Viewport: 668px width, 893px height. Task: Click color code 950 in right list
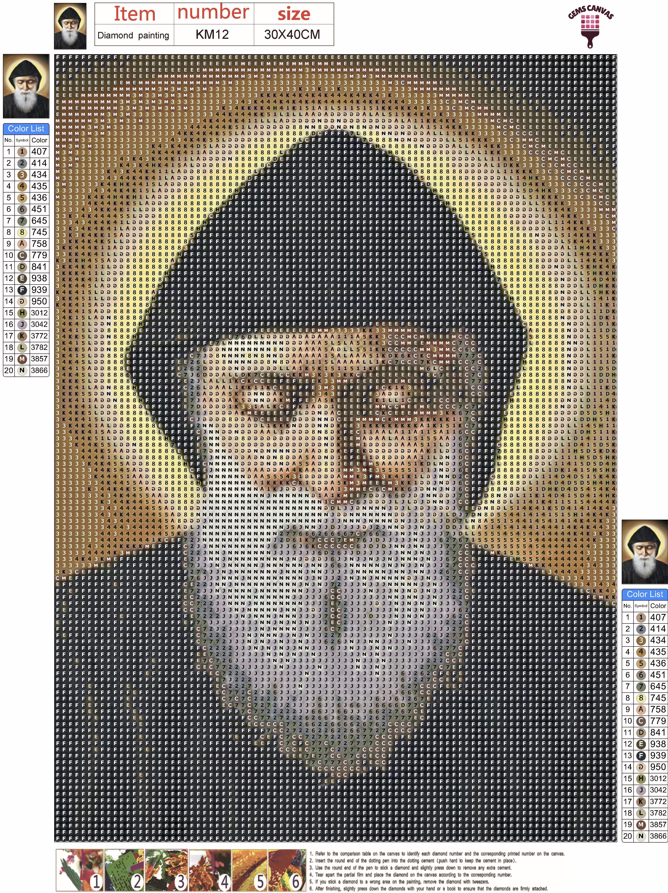(x=658, y=767)
